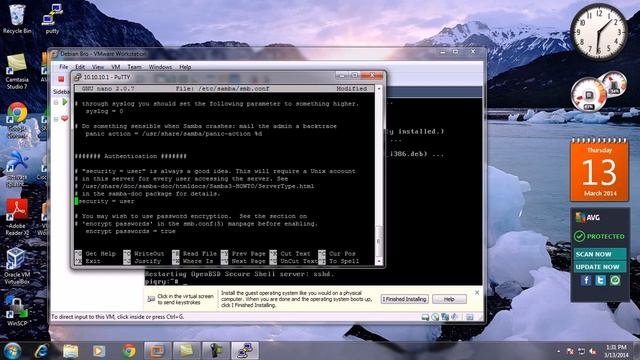The width and height of the screenshot is (640, 360).
Task: Expand first tree node in VMware sidebar
Action: point(56,102)
